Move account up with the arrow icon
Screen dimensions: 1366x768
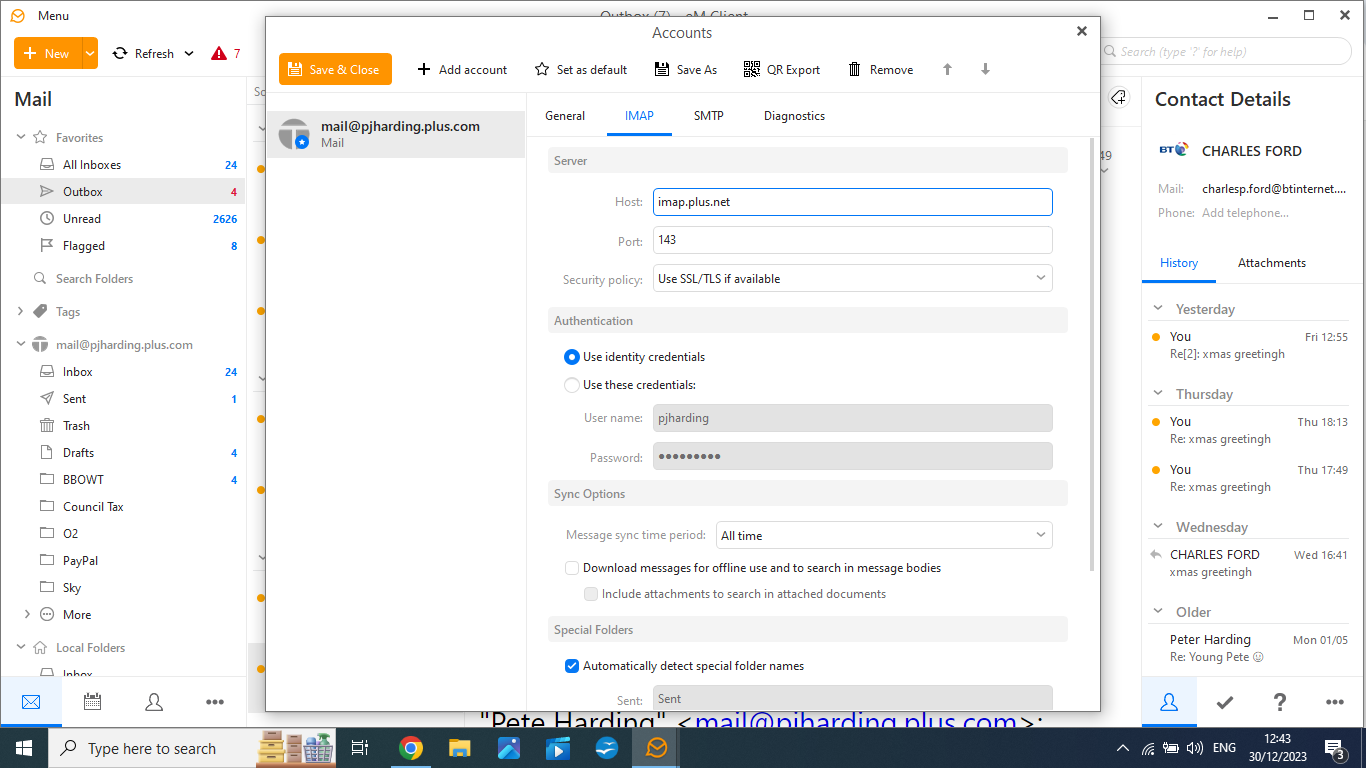click(947, 69)
